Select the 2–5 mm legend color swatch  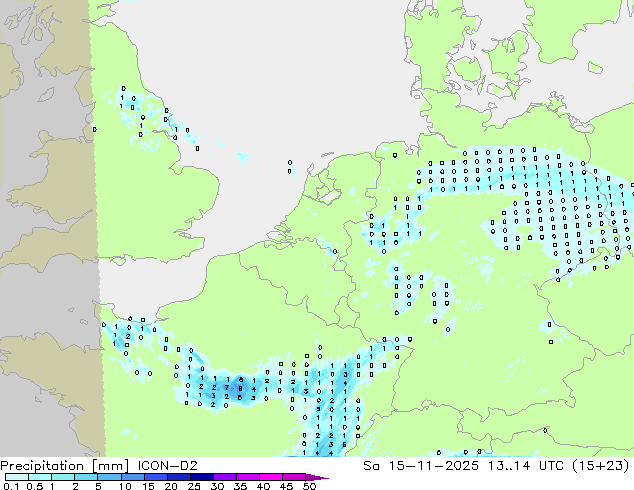click(x=86, y=477)
